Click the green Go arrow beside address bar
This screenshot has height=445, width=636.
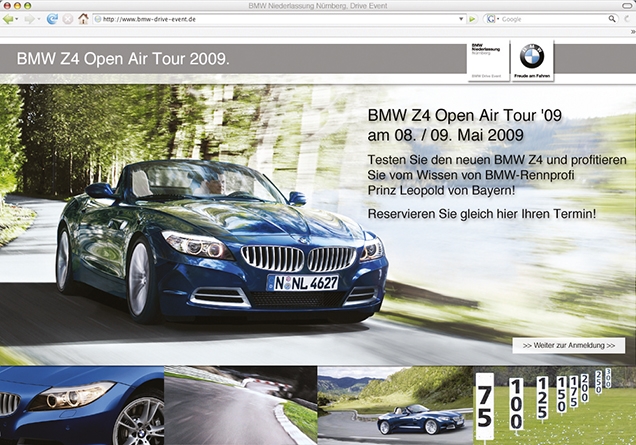pyautogui.click(x=472, y=19)
